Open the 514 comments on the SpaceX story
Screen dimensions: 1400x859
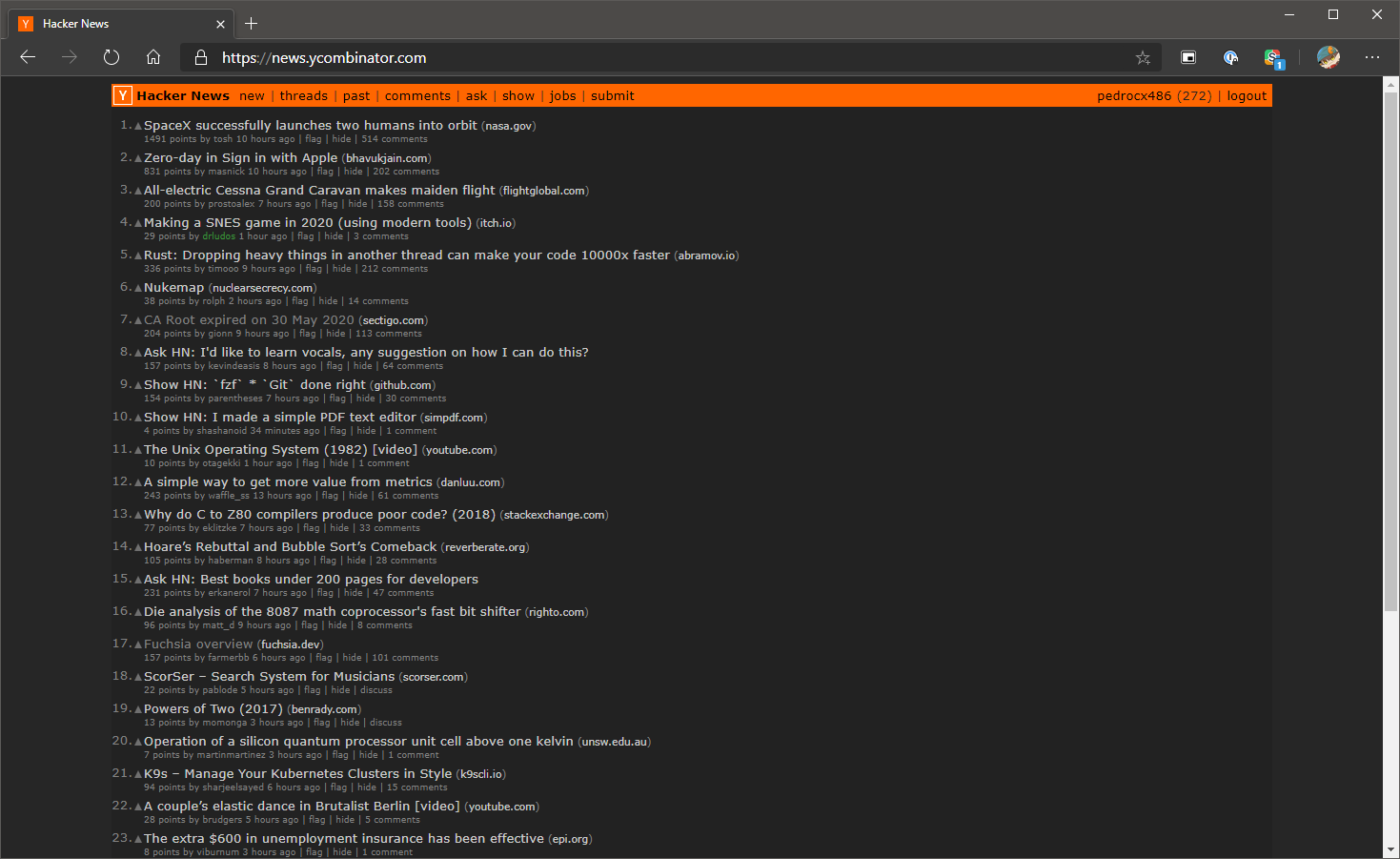pyautogui.click(x=396, y=138)
